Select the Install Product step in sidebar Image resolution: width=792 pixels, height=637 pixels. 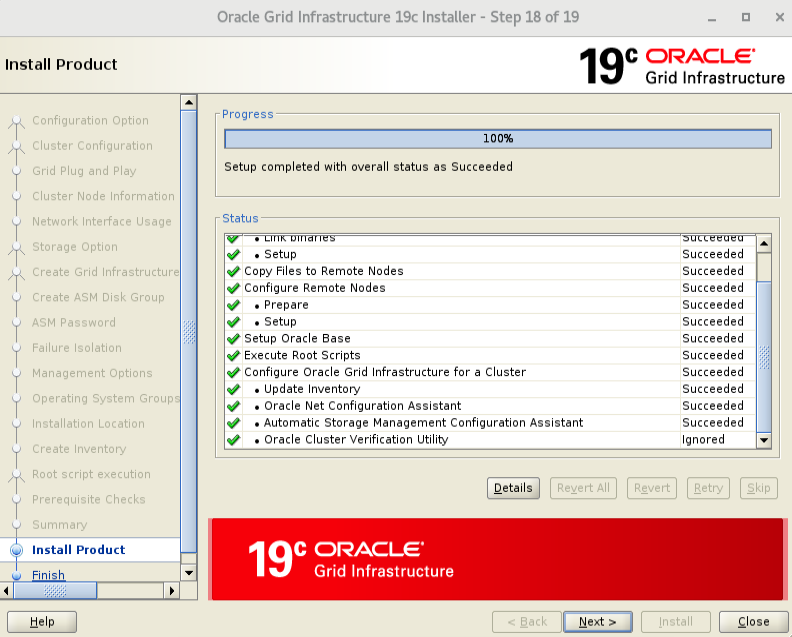click(78, 550)
